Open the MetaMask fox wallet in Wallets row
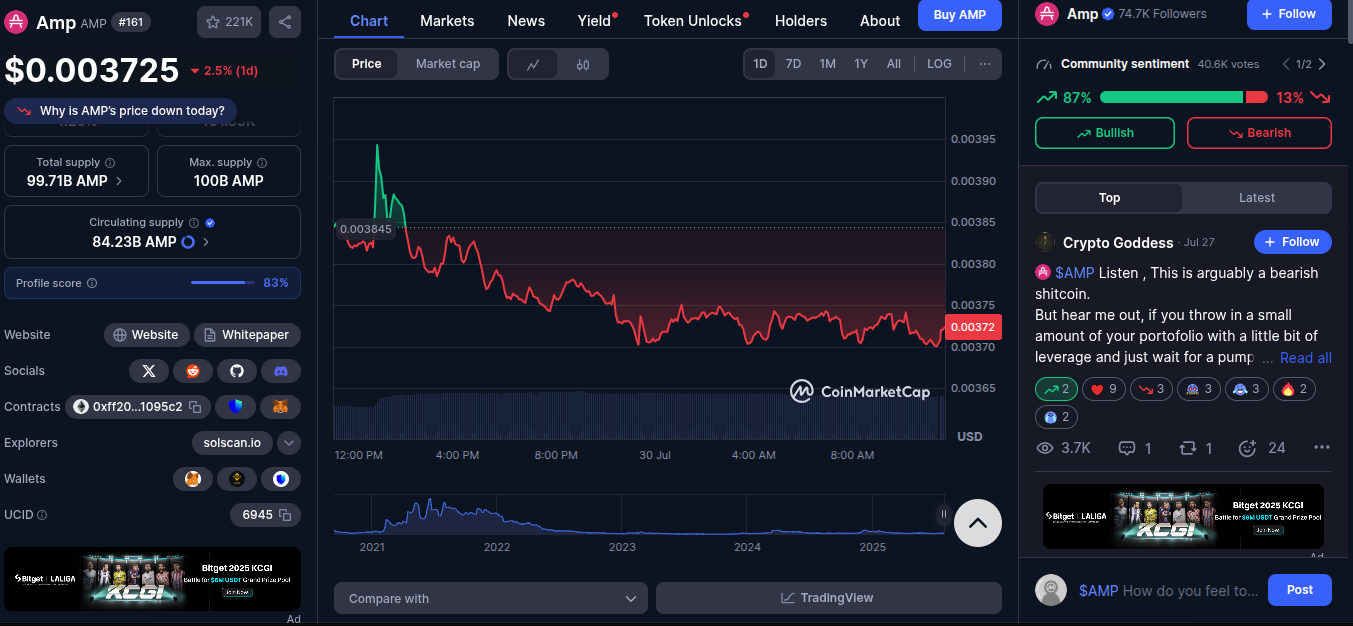 pos(193,479)
